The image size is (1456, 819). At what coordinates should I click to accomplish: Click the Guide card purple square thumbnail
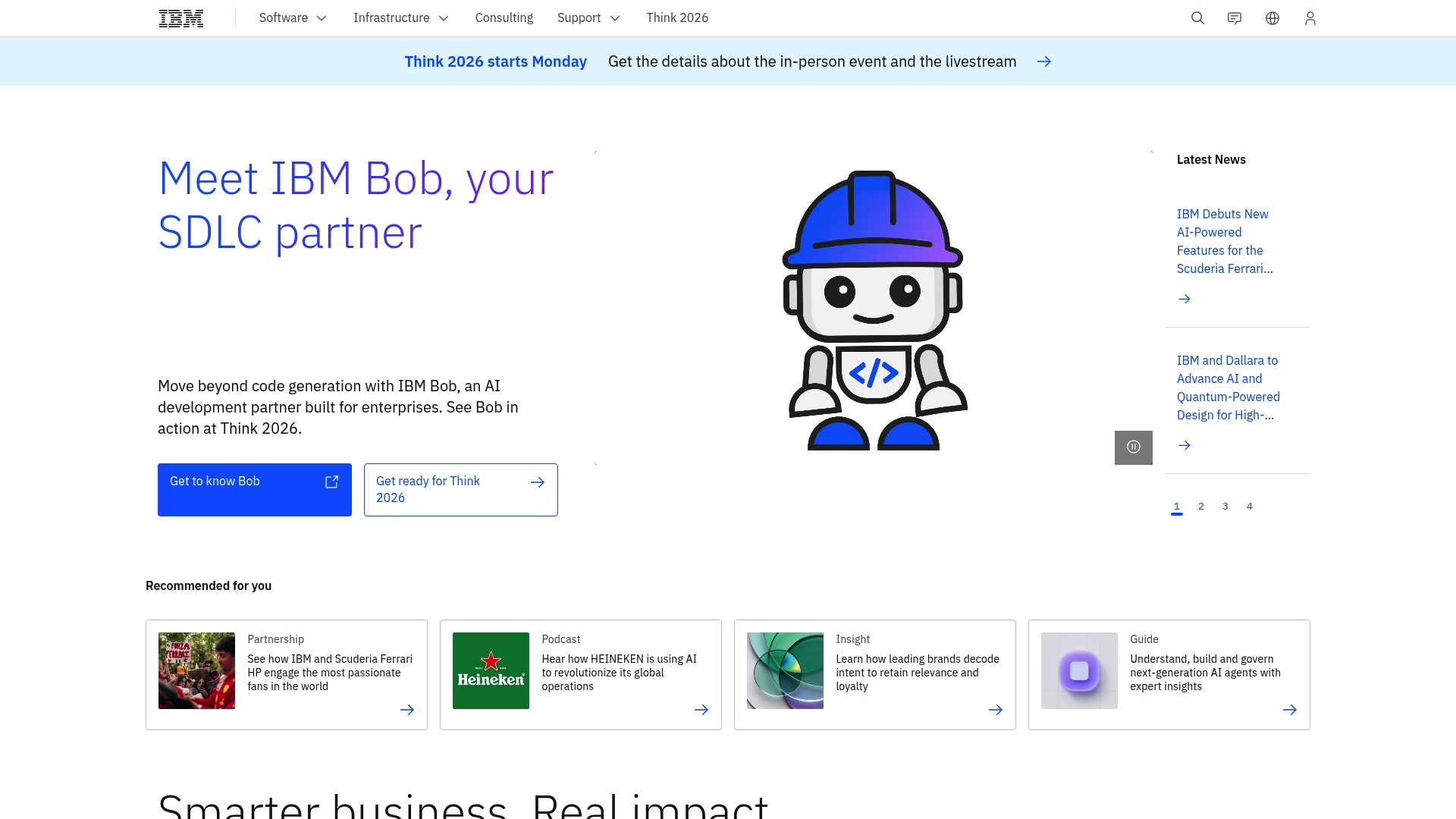coord(1079,671)
